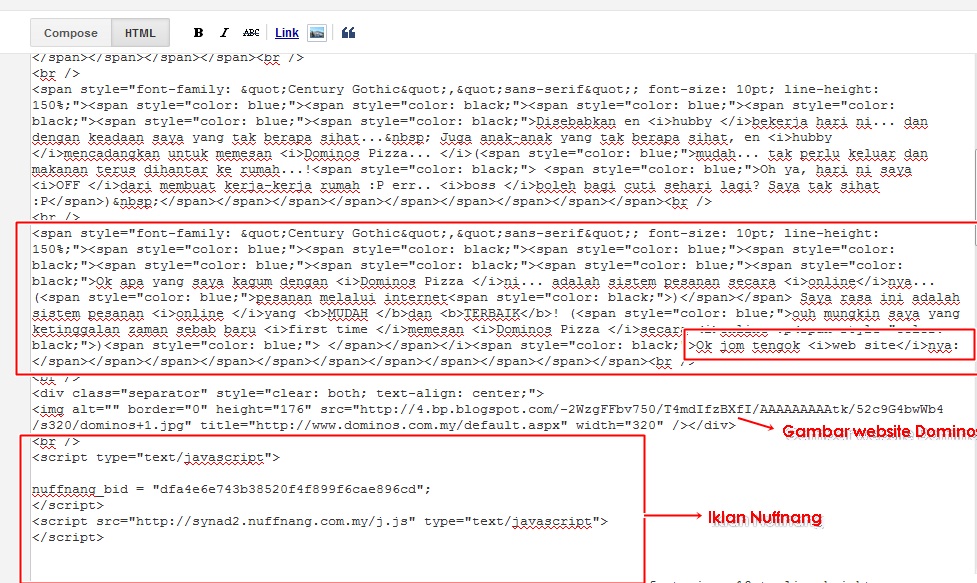Click the dominos.com.my title URL text

point(408,425)
